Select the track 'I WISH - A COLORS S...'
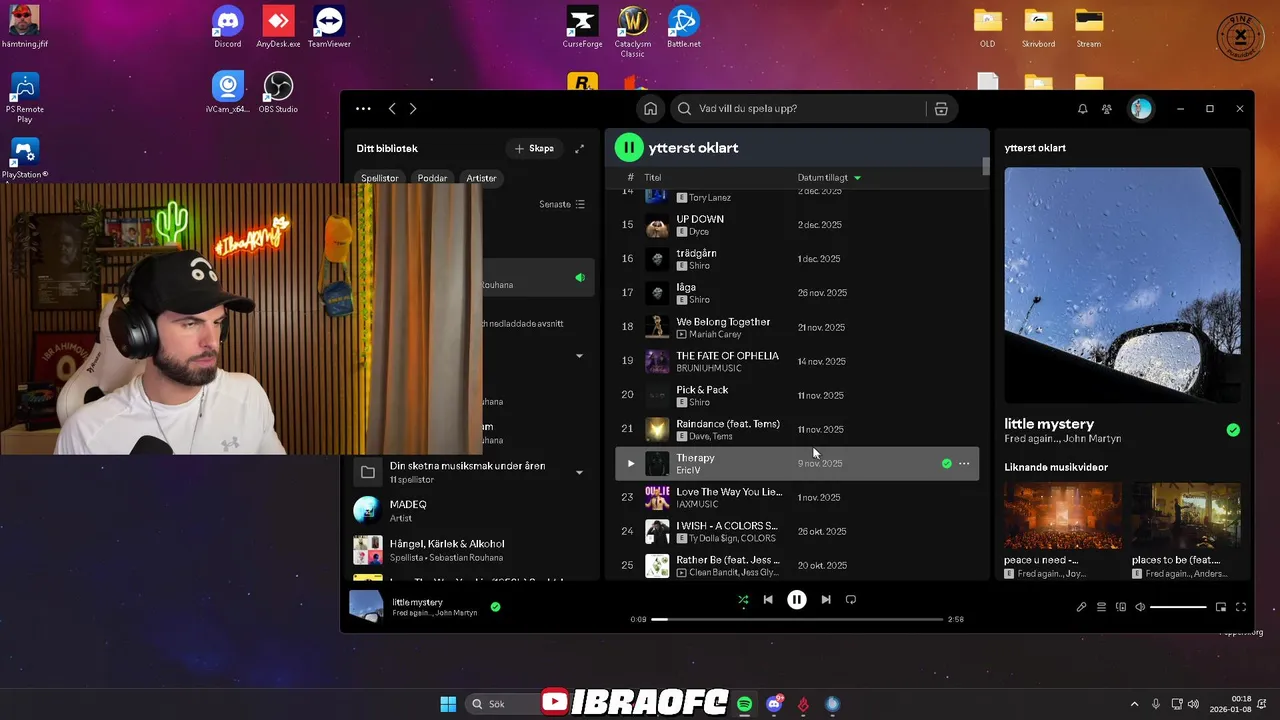This screenshot has width=1280, height=720. (x=797, y=531)
